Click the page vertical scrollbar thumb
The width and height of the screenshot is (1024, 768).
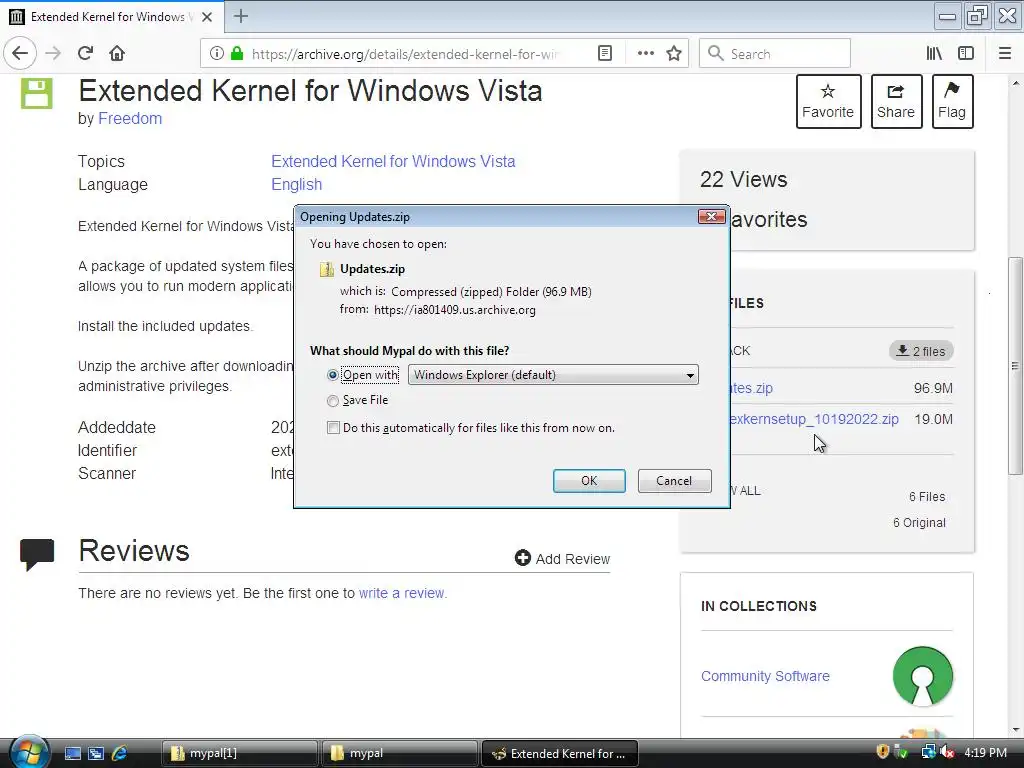[x=1015, y=366]
